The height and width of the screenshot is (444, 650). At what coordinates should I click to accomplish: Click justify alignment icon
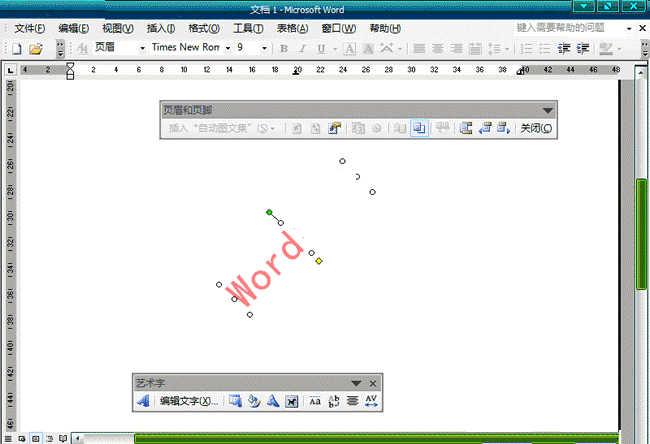tap(419, 49)
